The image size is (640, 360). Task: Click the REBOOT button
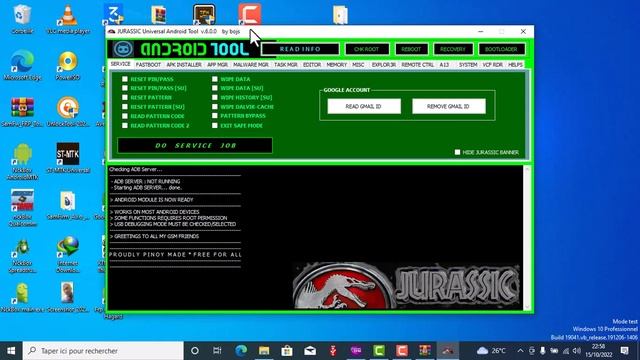click(x=411, y=49)
